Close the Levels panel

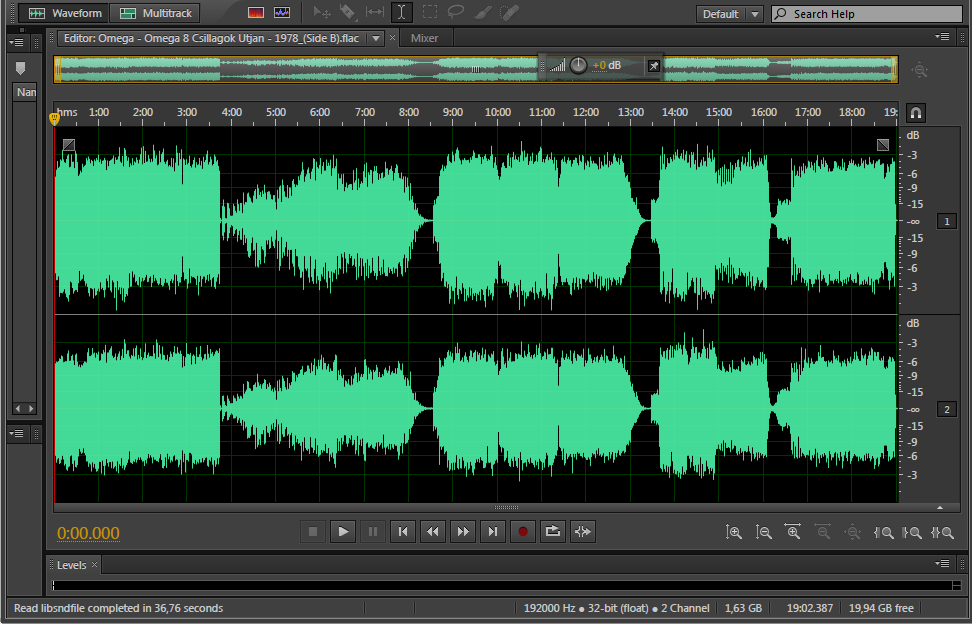click(x=94, y=565)
